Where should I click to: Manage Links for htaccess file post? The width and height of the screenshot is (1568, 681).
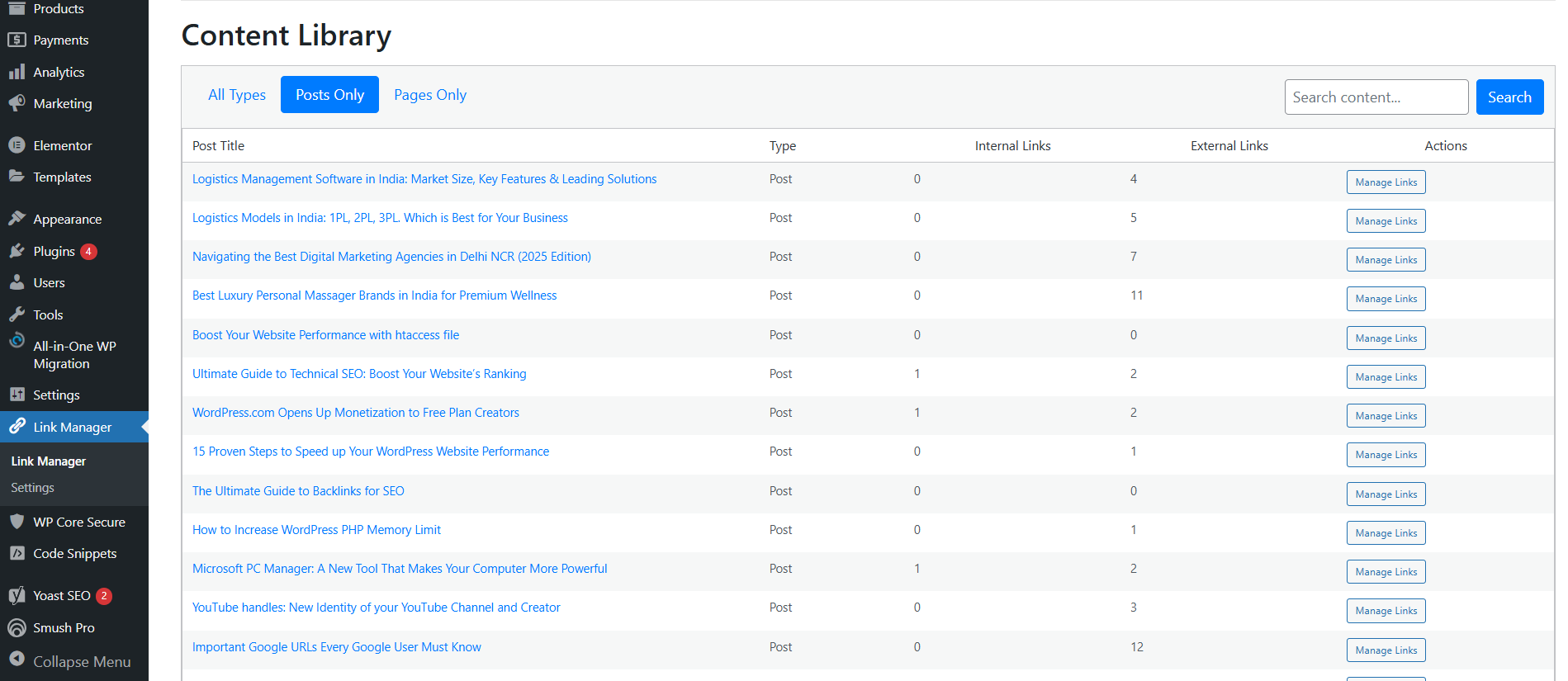(1386, 338)
